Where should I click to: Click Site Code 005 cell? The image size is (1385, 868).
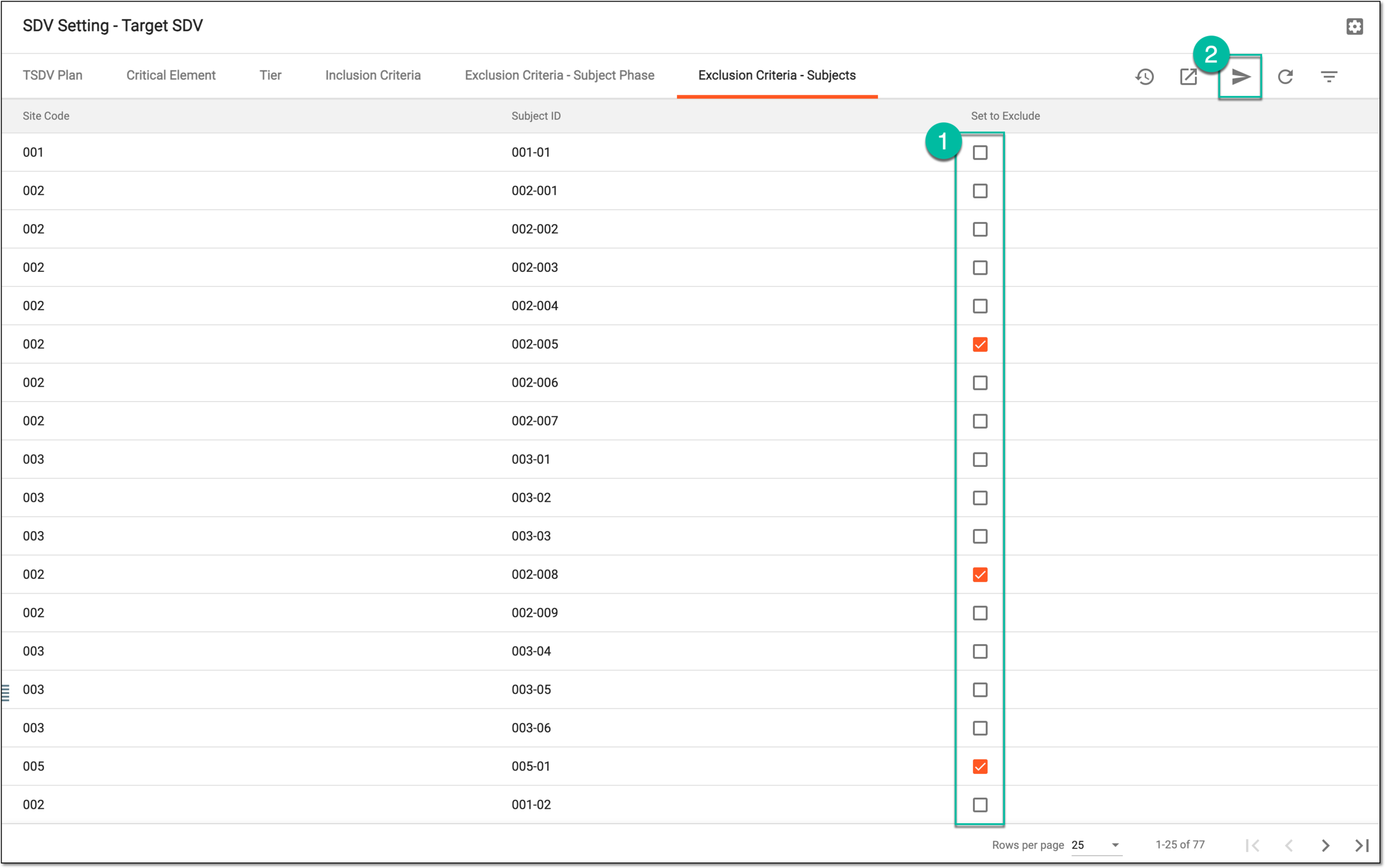pyautogui.click(x=33, y=767)
